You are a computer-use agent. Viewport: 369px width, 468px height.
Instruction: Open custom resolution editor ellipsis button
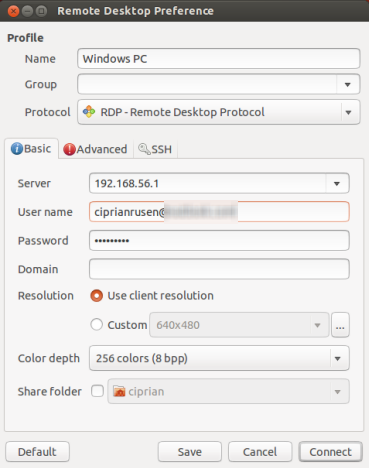click(340, 325)
